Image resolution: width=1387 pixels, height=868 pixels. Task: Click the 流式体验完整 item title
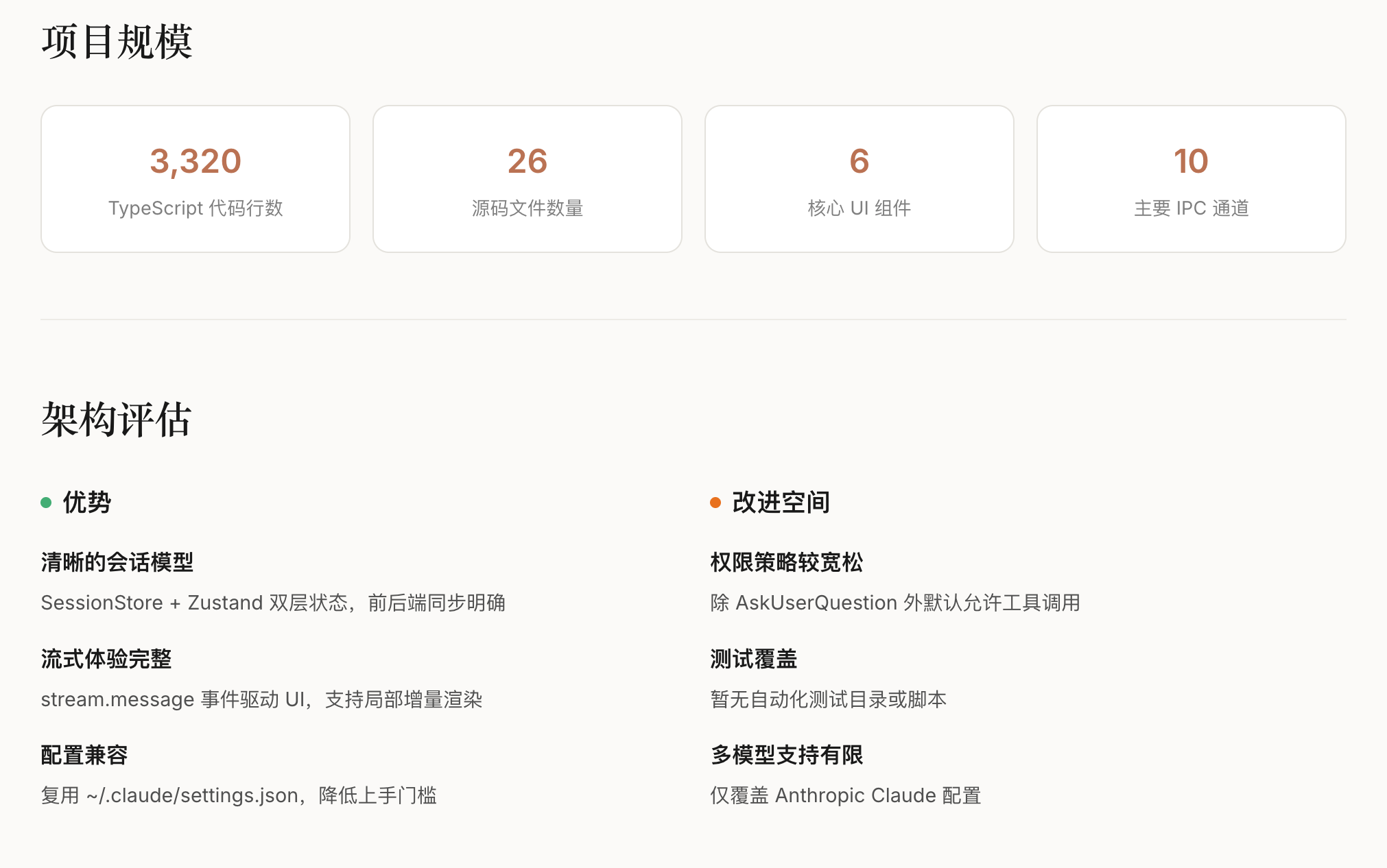coord(106,659)
